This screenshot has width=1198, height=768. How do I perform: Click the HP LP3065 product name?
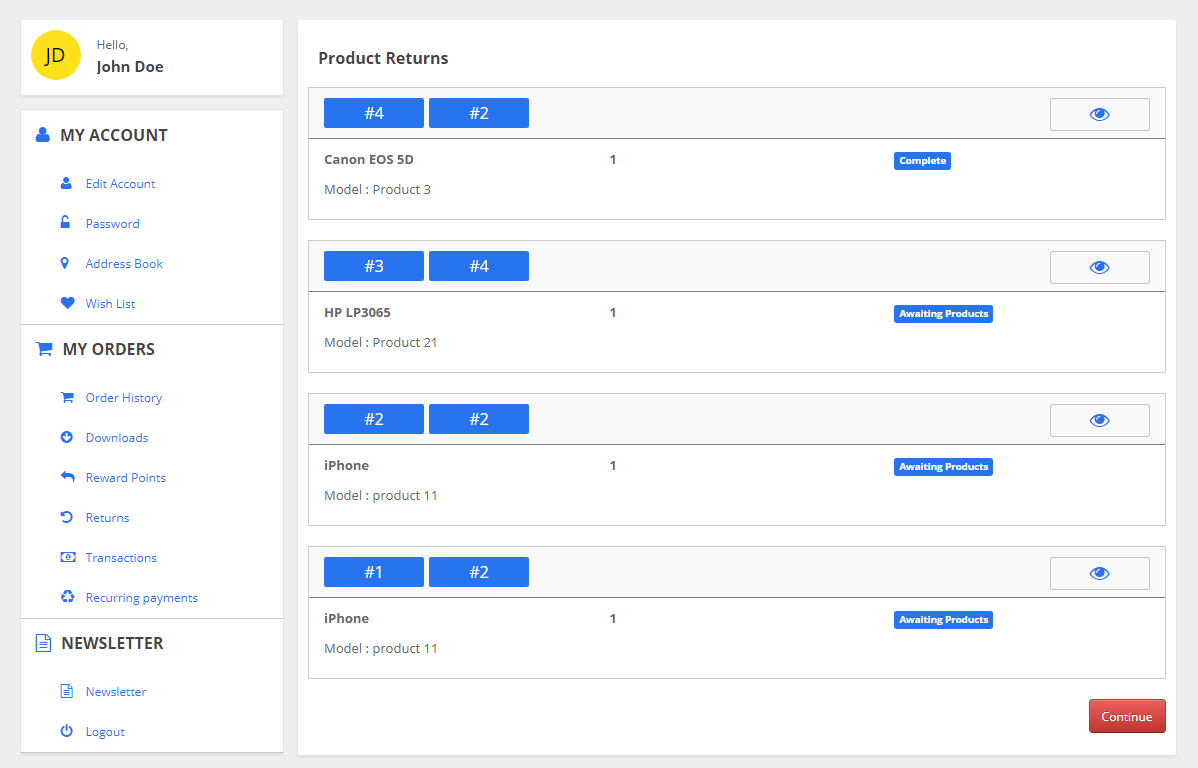[x=357, y=313]
